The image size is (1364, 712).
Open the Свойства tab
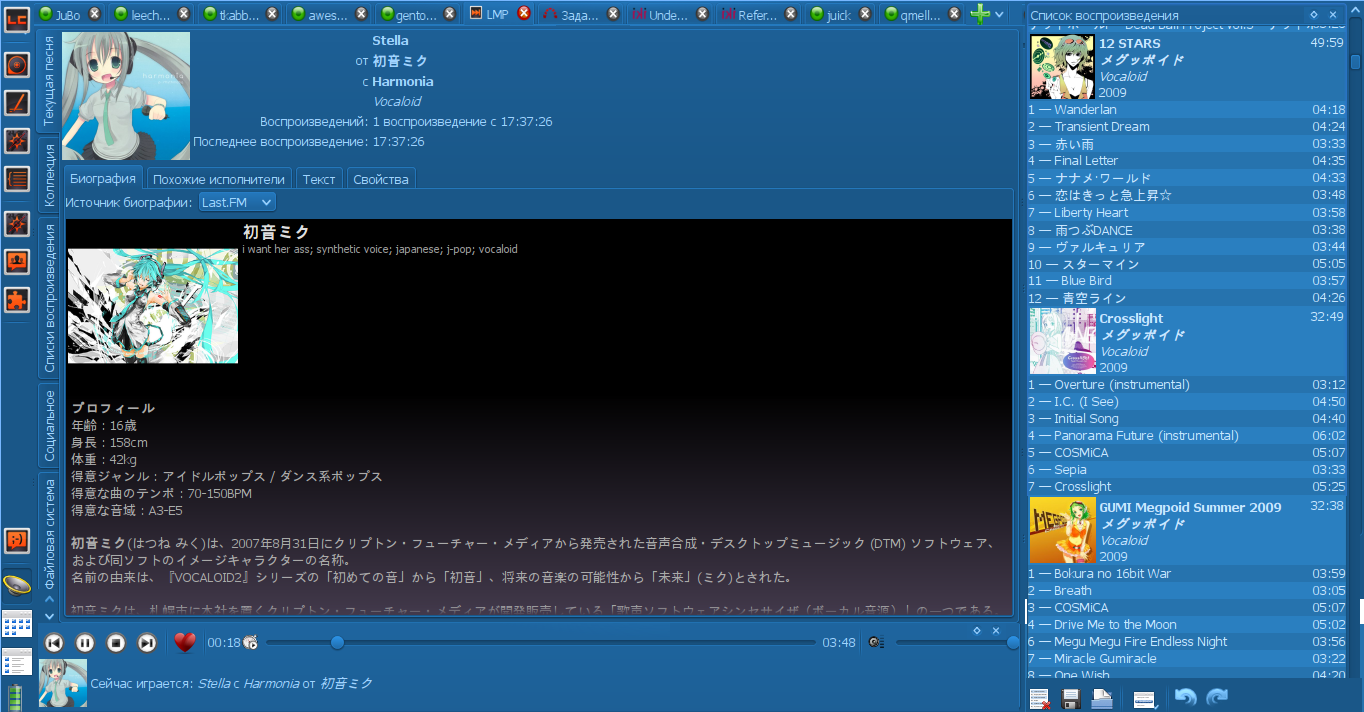[x=381, y=179]
